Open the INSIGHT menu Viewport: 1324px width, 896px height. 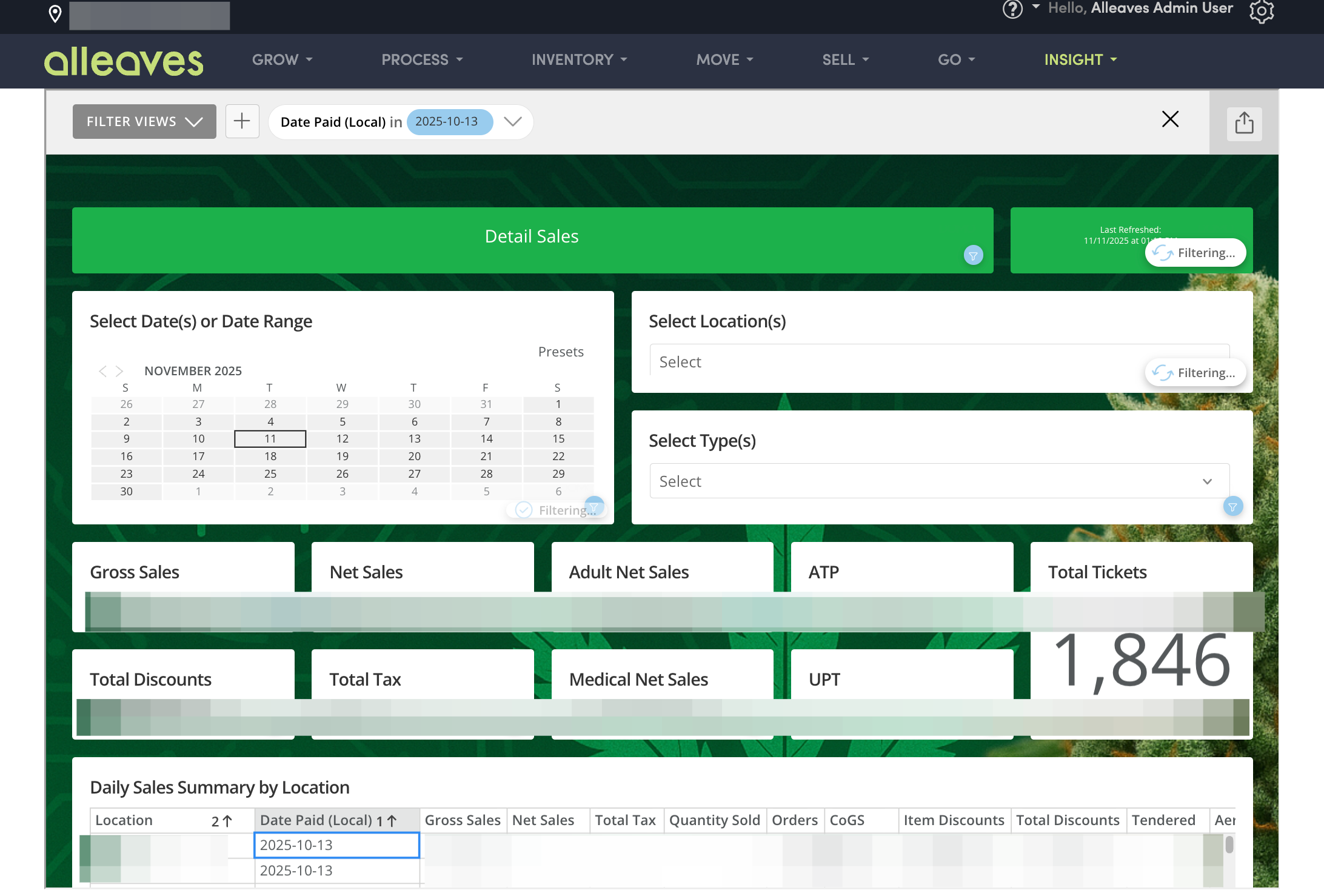[1080, 59]
